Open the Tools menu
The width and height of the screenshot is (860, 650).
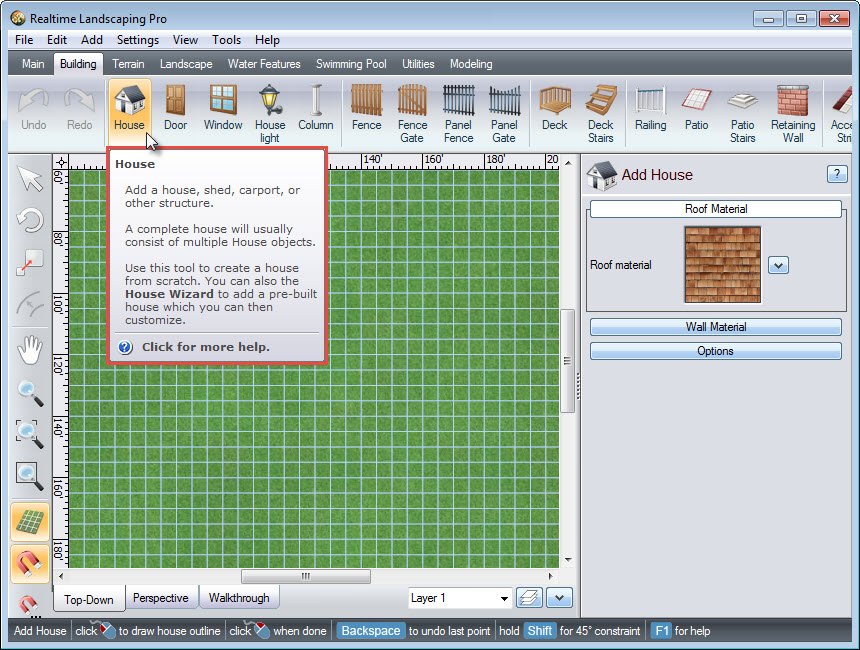[x=227, y=40]
